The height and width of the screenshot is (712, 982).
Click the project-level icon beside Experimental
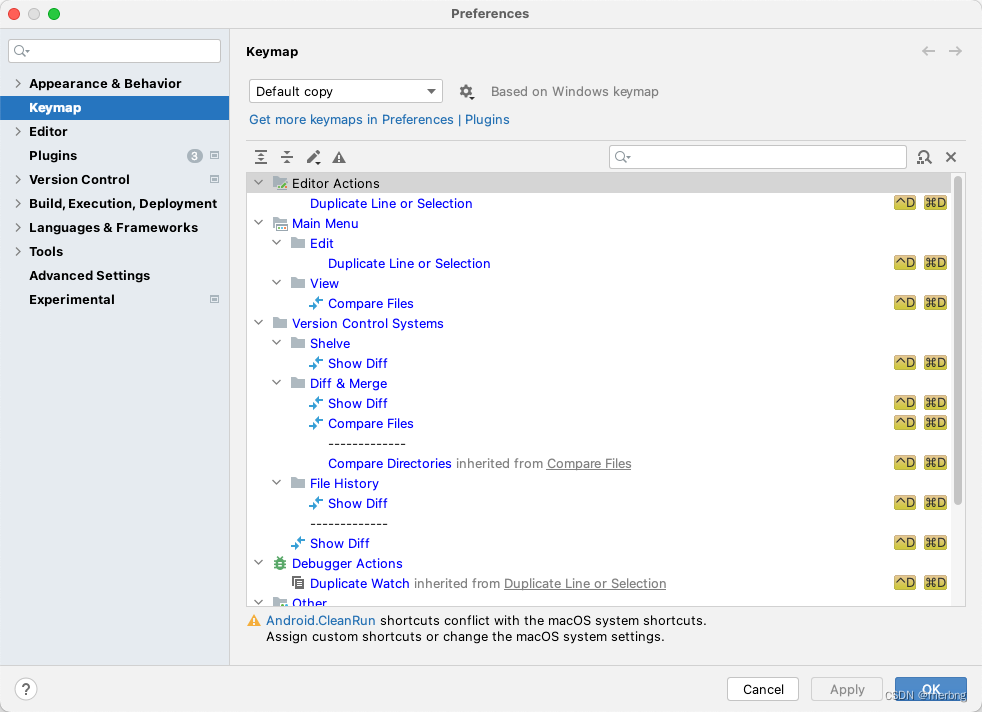(214, 299)
